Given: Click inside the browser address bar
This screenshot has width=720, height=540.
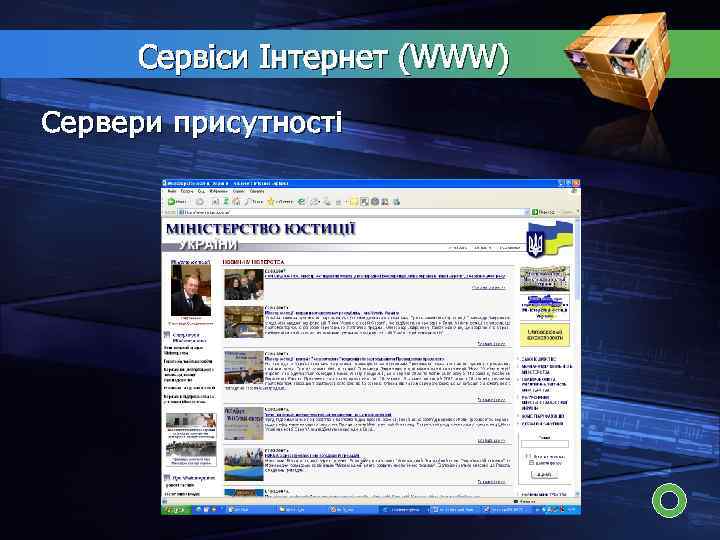Looking at the screenshot, I should (354, 212).
